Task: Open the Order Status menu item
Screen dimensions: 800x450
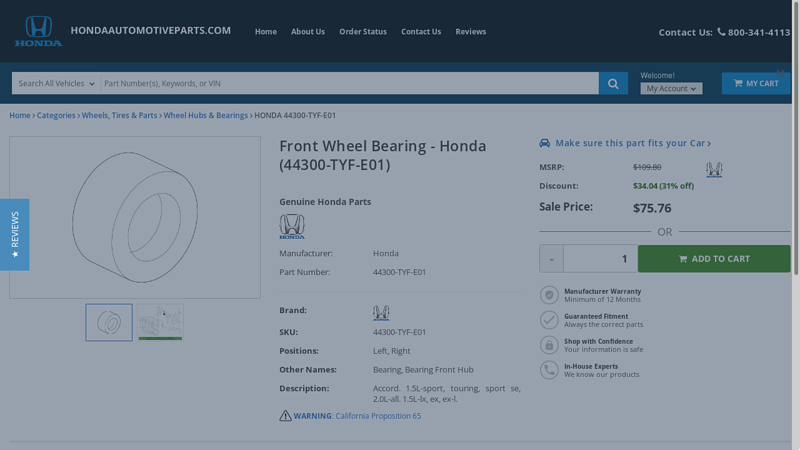Action: 362,32
